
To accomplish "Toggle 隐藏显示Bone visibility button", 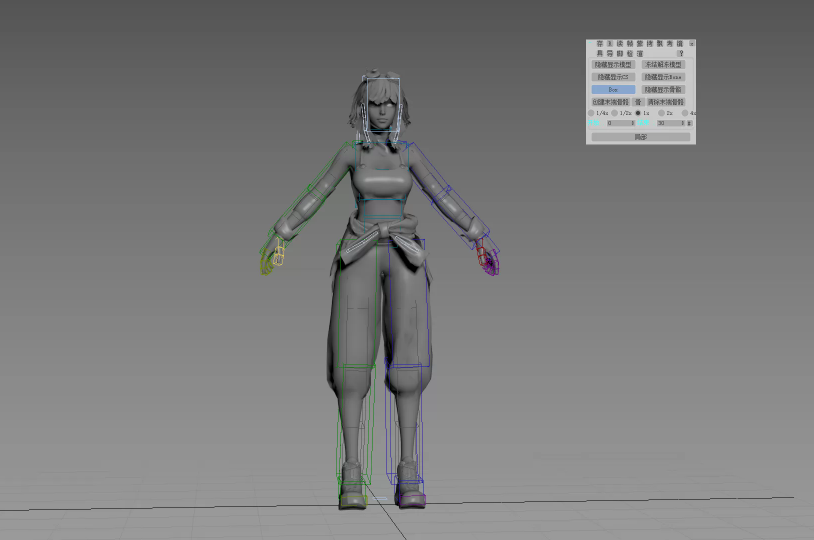I will tap(663, 77).
